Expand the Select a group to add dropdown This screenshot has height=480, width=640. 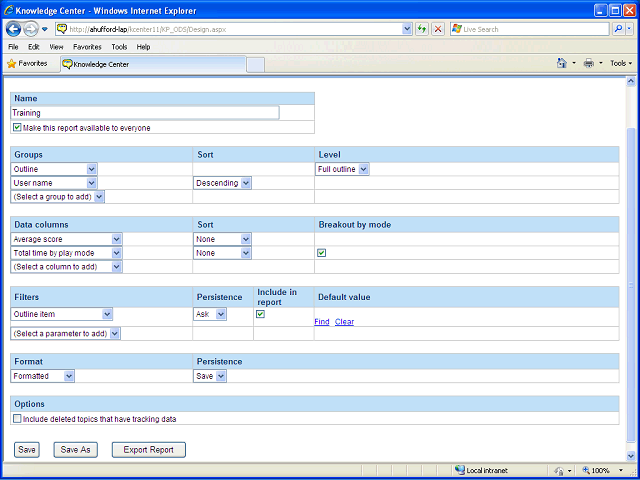(58, 197)
